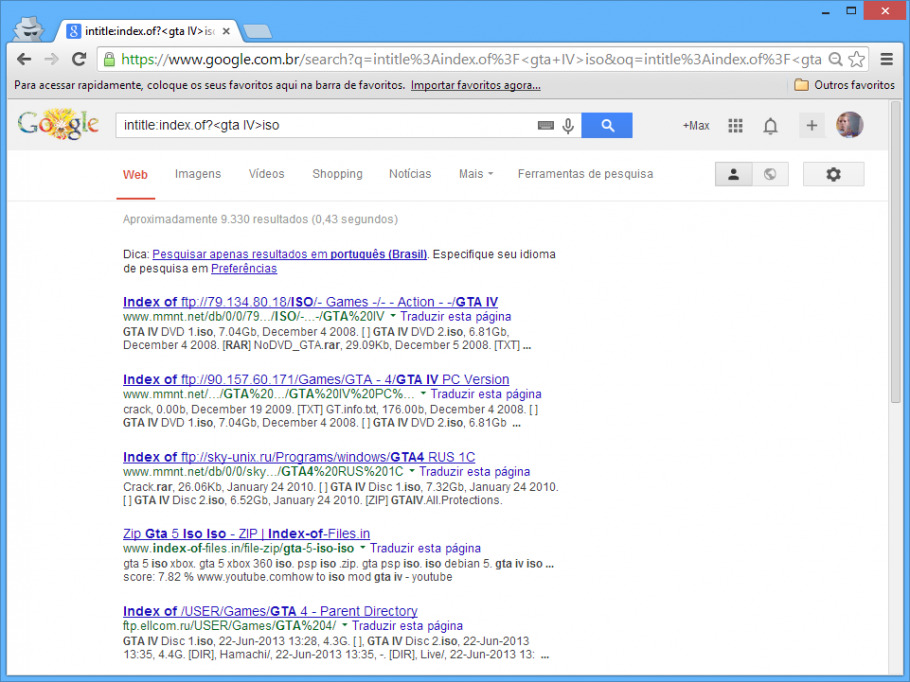Start voice search with the microphone icon

pyautogui.click(x=568, y=125)
